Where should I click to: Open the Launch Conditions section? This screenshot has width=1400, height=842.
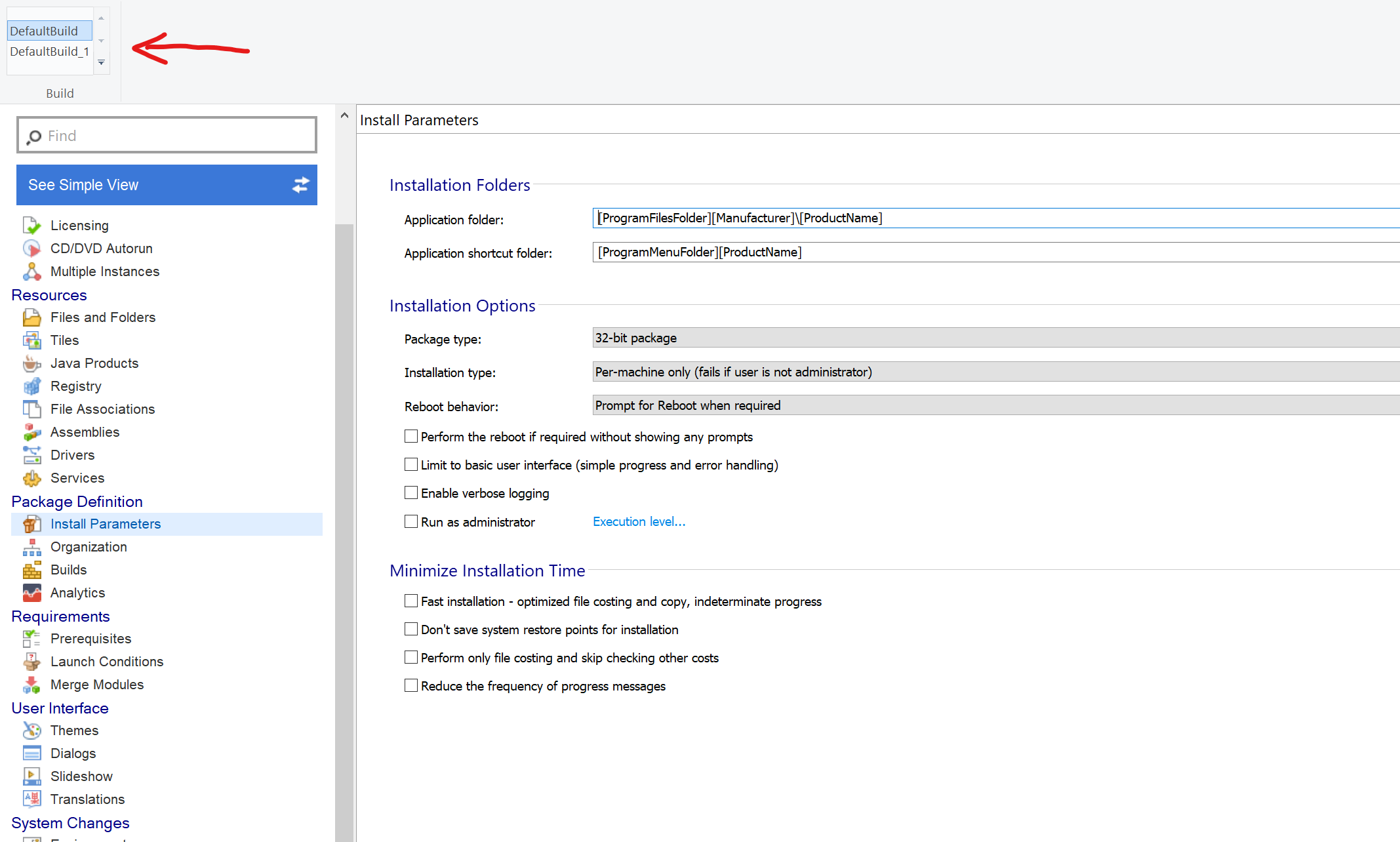click(107, 661)
